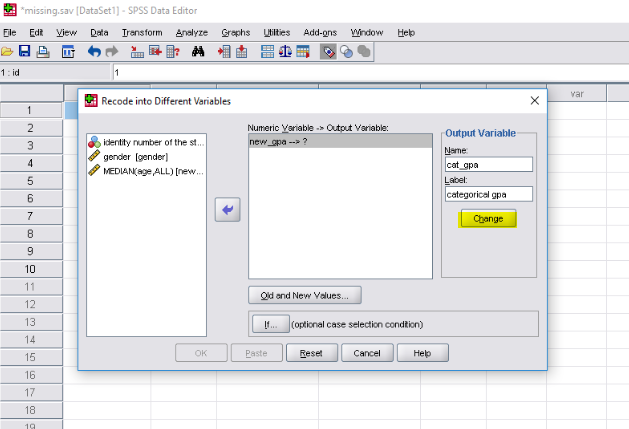Click the Label field containing categorical gpa
Image resolution: width=629 pixels, height=429 pixels.
(489, 194)
